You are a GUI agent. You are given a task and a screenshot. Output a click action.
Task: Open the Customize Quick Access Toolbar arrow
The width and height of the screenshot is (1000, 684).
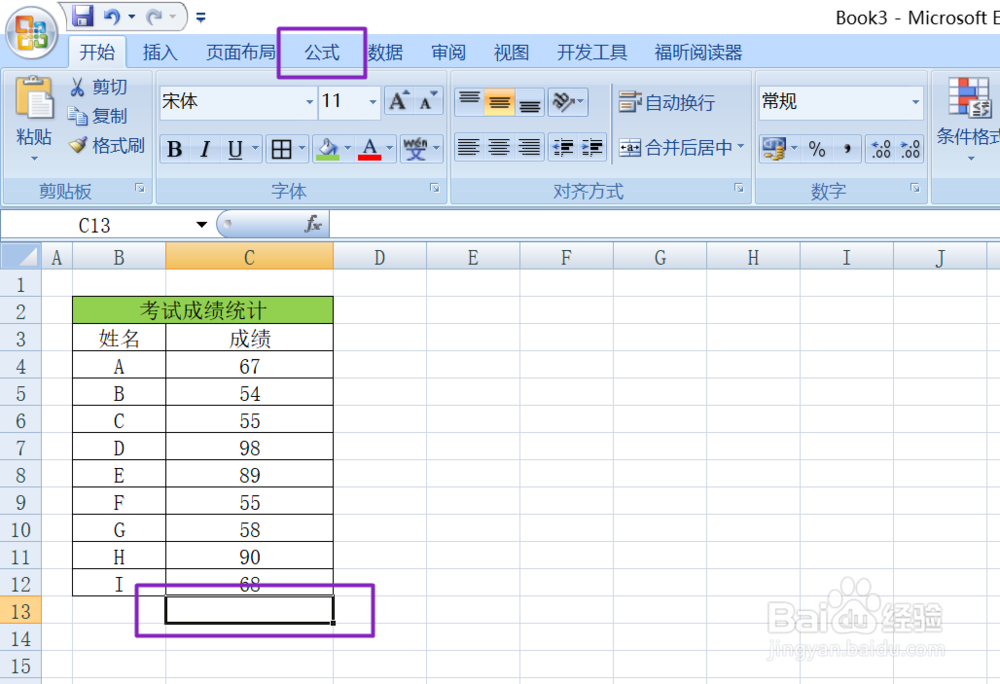[x=201, y=17]
